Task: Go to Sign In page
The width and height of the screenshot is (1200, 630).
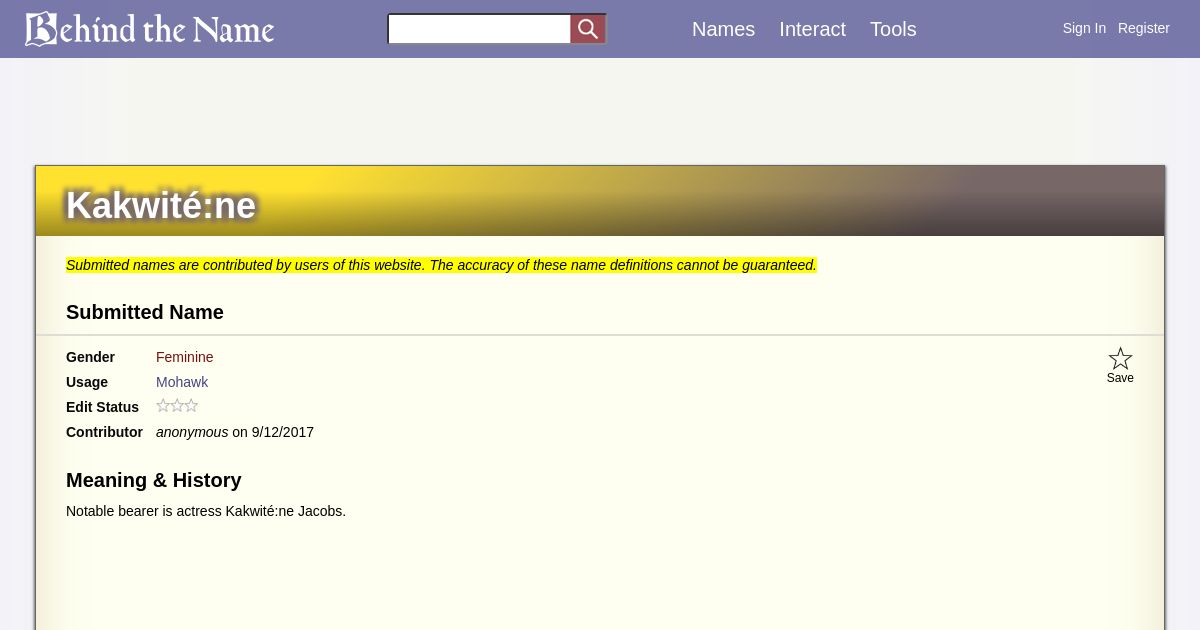Action: 1084,28
